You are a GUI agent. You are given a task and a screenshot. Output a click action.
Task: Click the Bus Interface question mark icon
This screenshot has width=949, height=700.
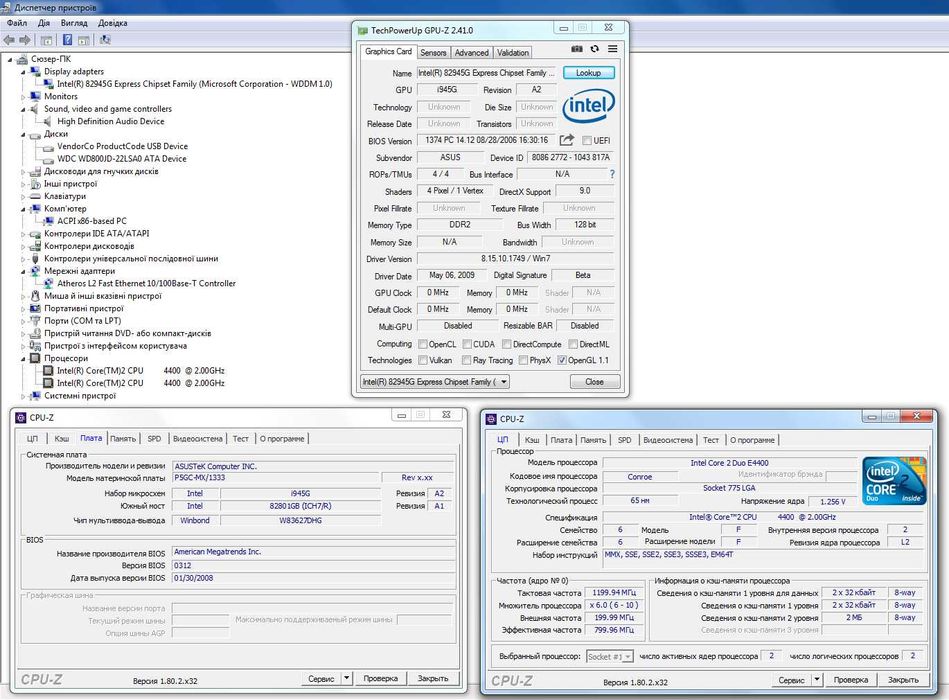click(x=612, y=174)
